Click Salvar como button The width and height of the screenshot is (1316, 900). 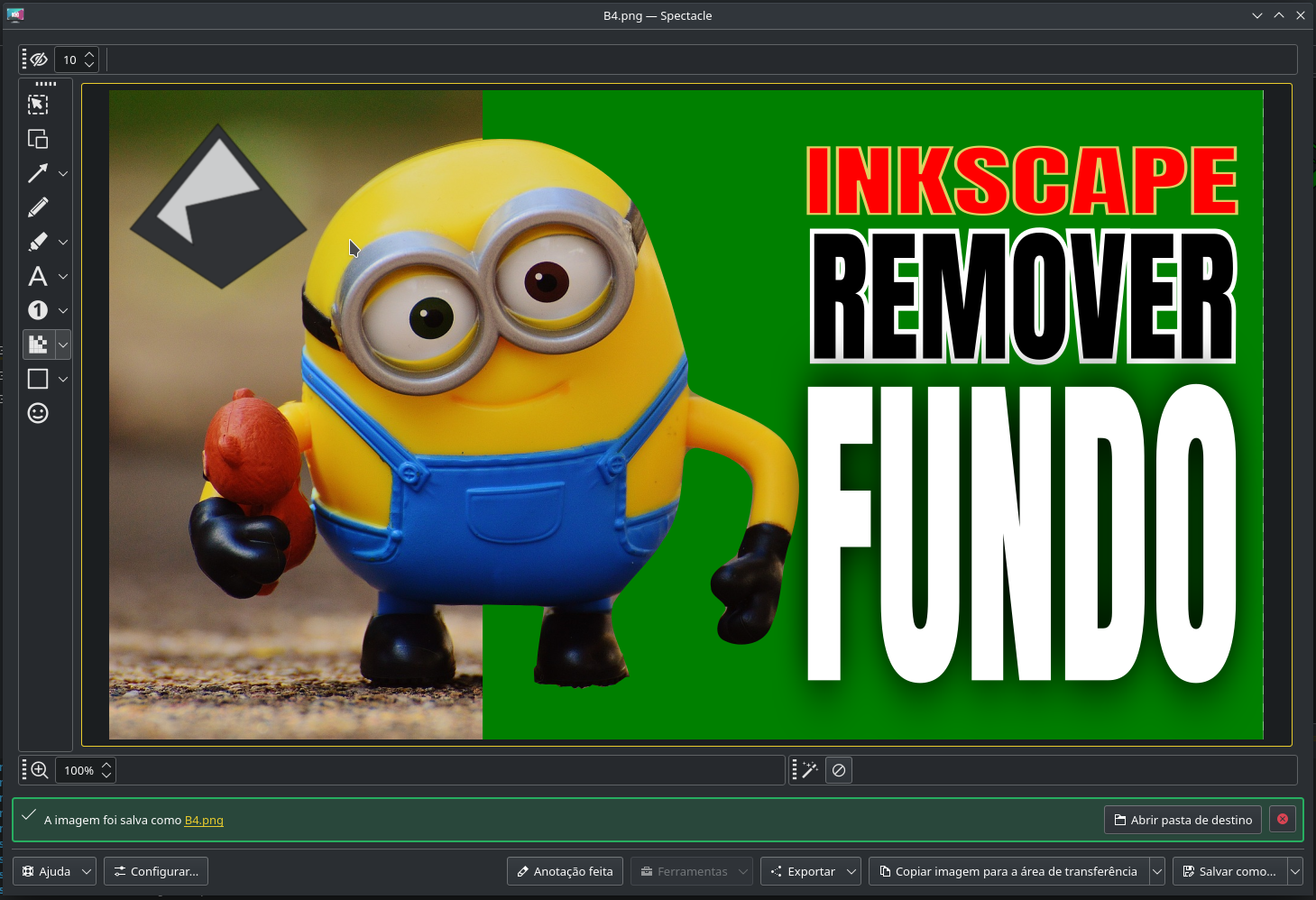click(x=1229, y=871)
